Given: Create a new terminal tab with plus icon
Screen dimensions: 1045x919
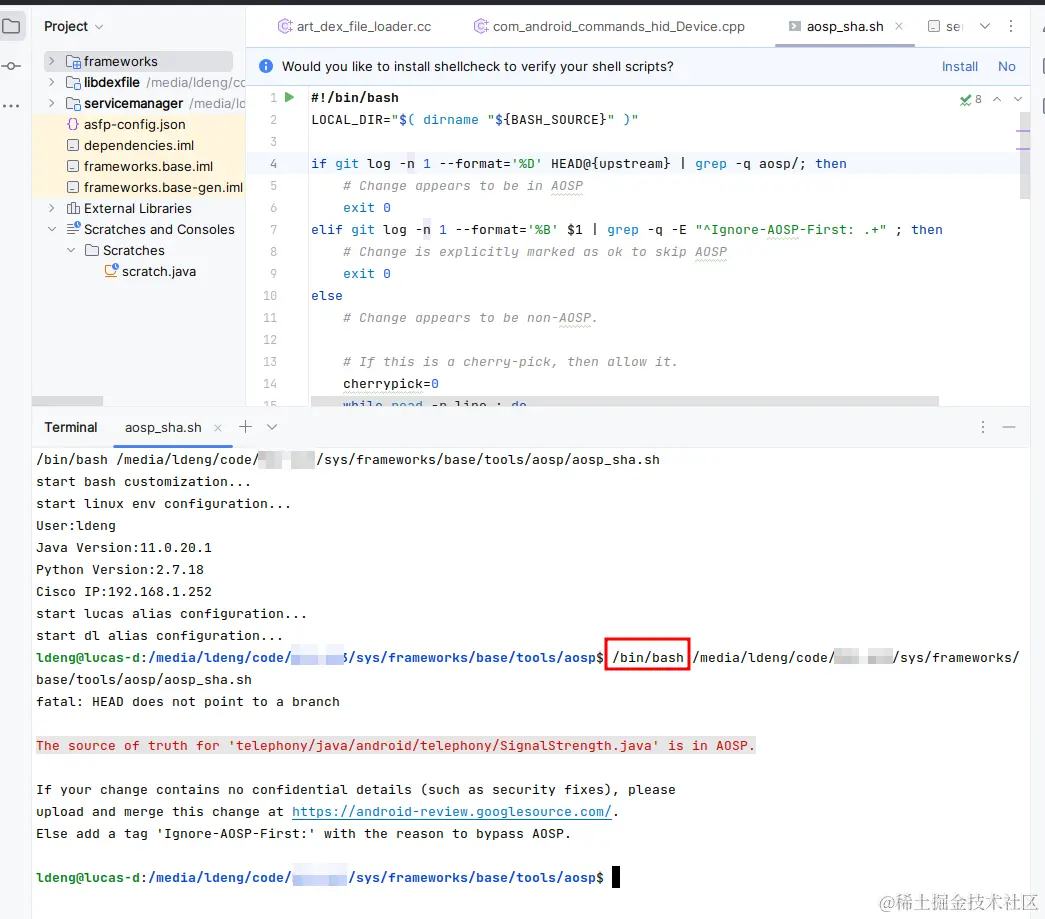Looking at the screenshot, I should coord(245,427).
